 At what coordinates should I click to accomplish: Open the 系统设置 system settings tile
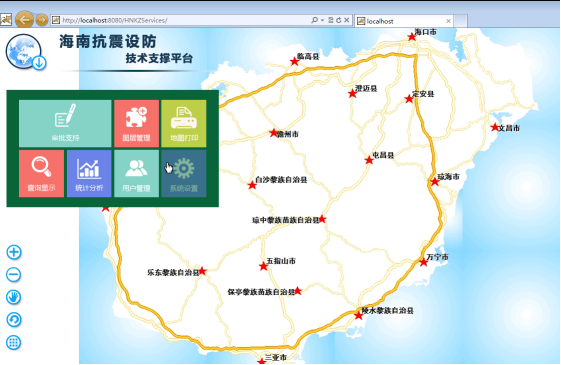(184, 174)
